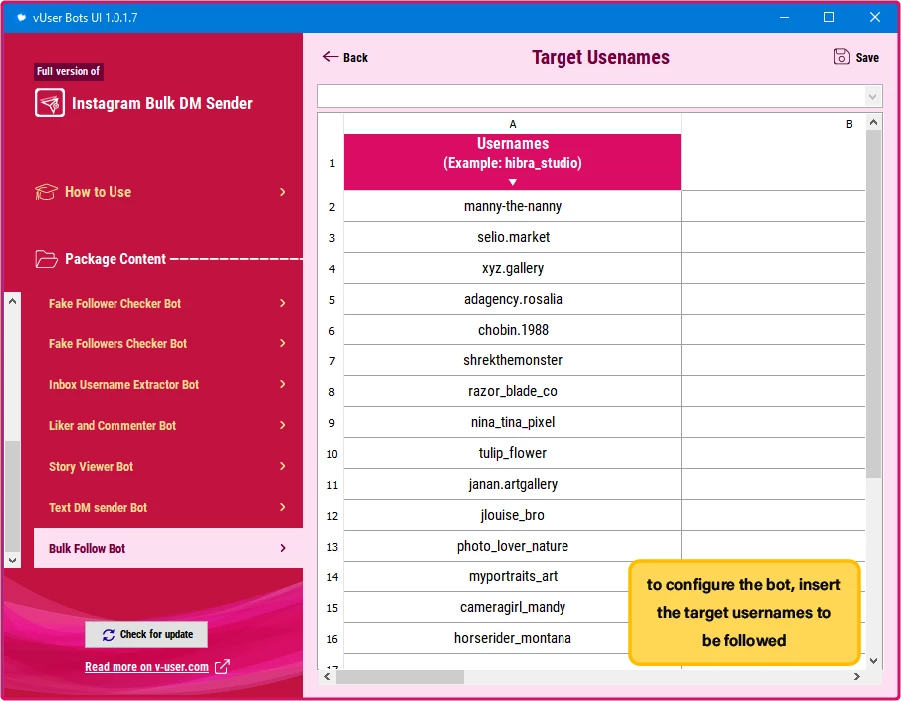Go Back from Target Usernames
901x701 pixels.
345,57
